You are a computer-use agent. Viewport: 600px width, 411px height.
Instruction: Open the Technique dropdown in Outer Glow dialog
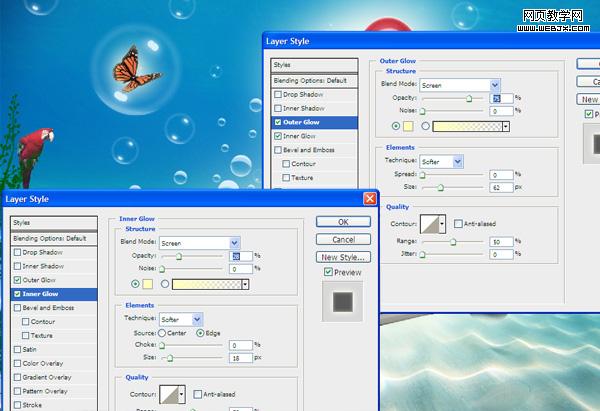(x=441, y=161)
